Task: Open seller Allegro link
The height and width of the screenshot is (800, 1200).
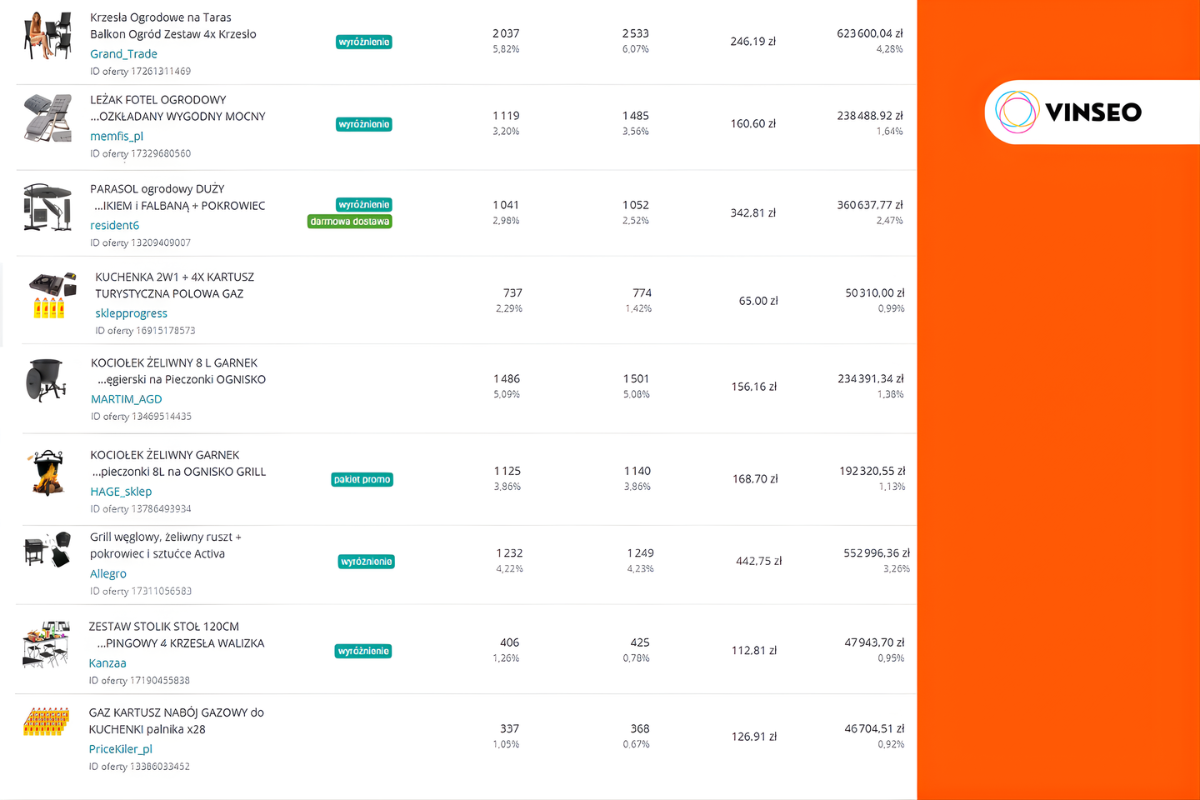Action: [108, 574]
